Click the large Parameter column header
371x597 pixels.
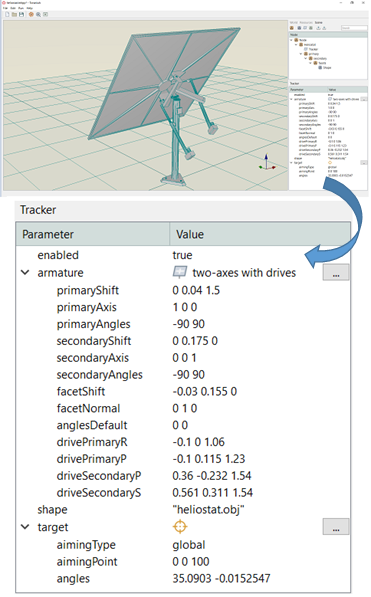tap(93, 234)
